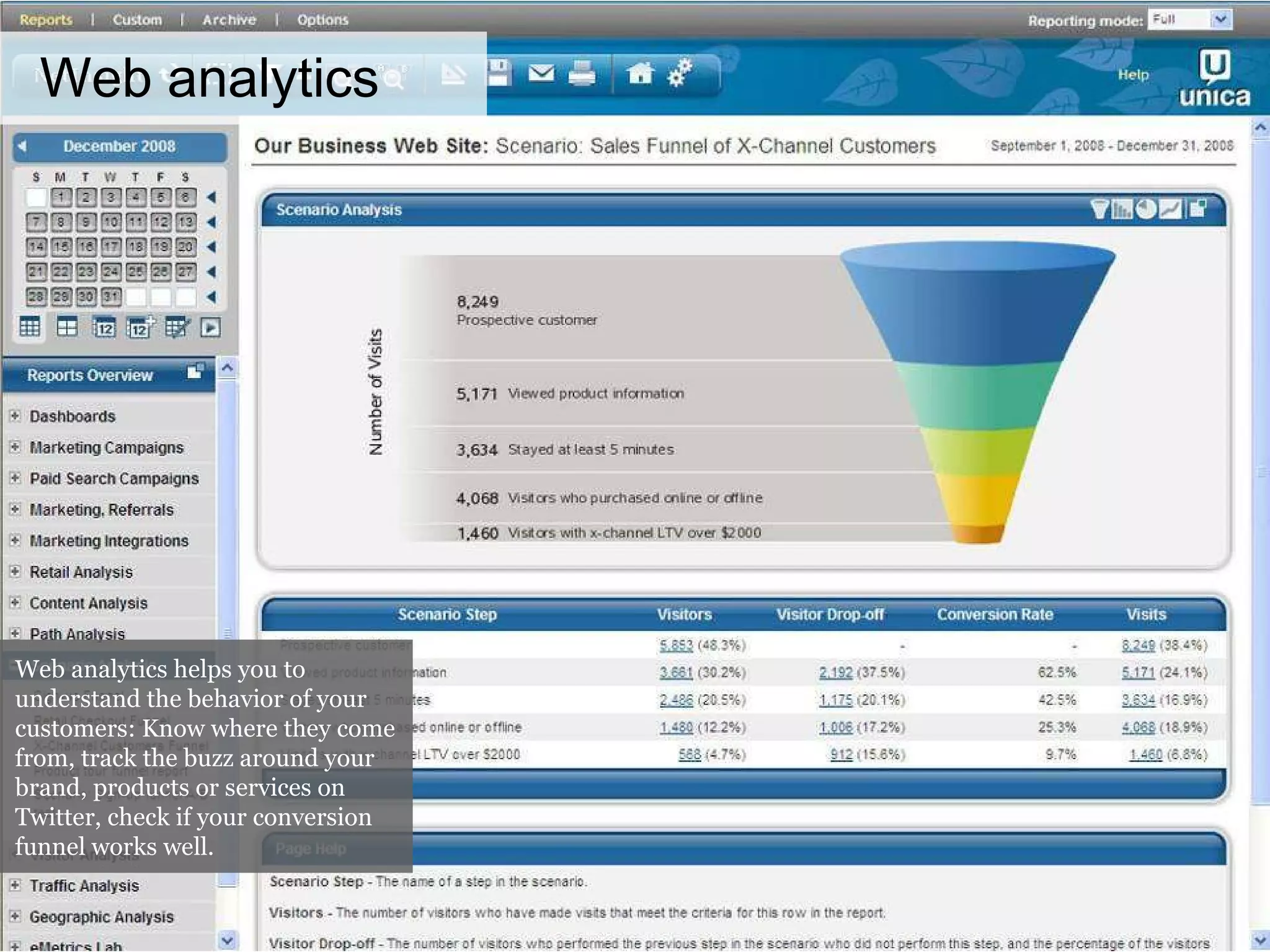Click the main page scroll up arrow

(x=1260, y=128)
